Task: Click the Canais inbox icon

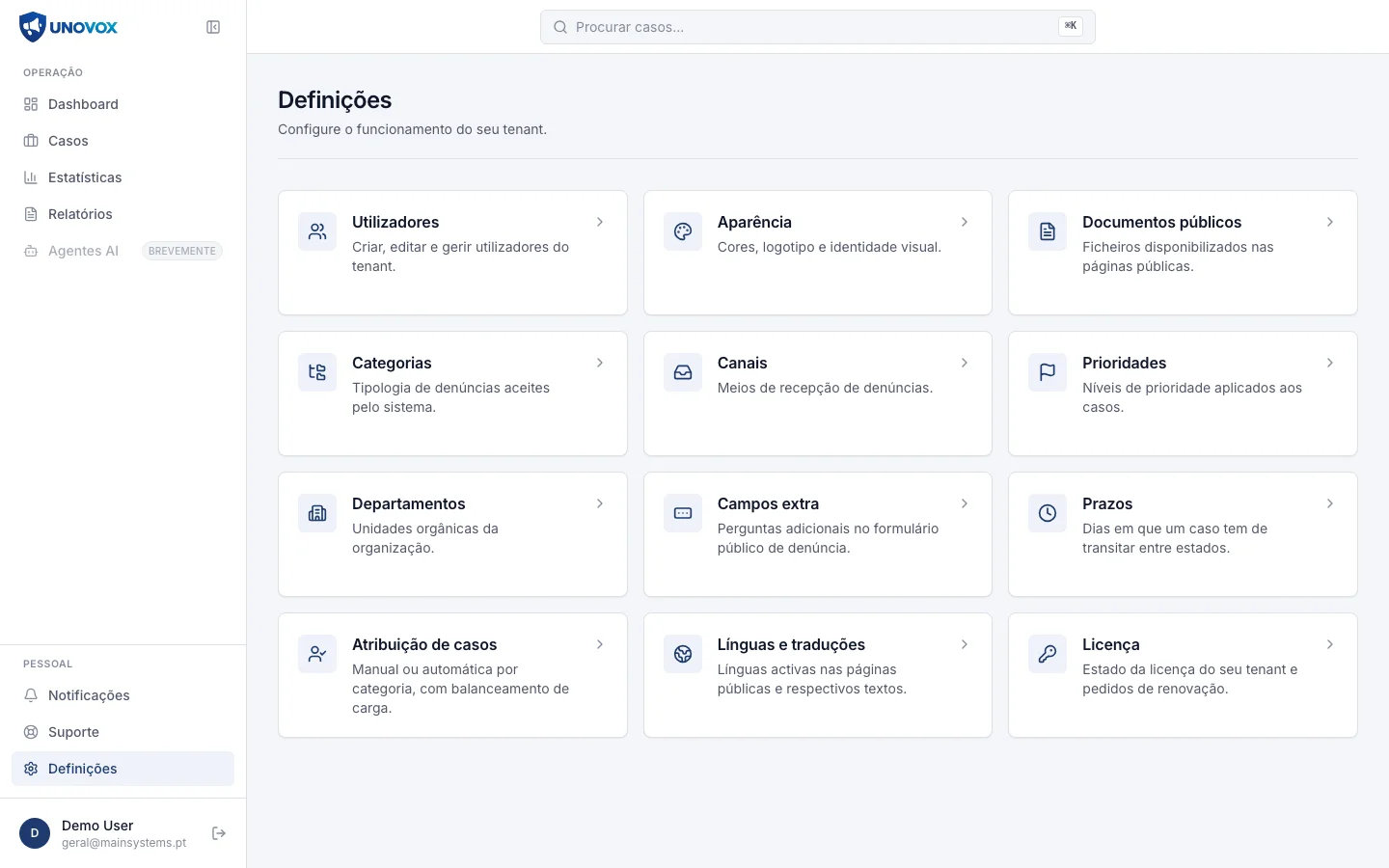Action: tap(683, 372)
